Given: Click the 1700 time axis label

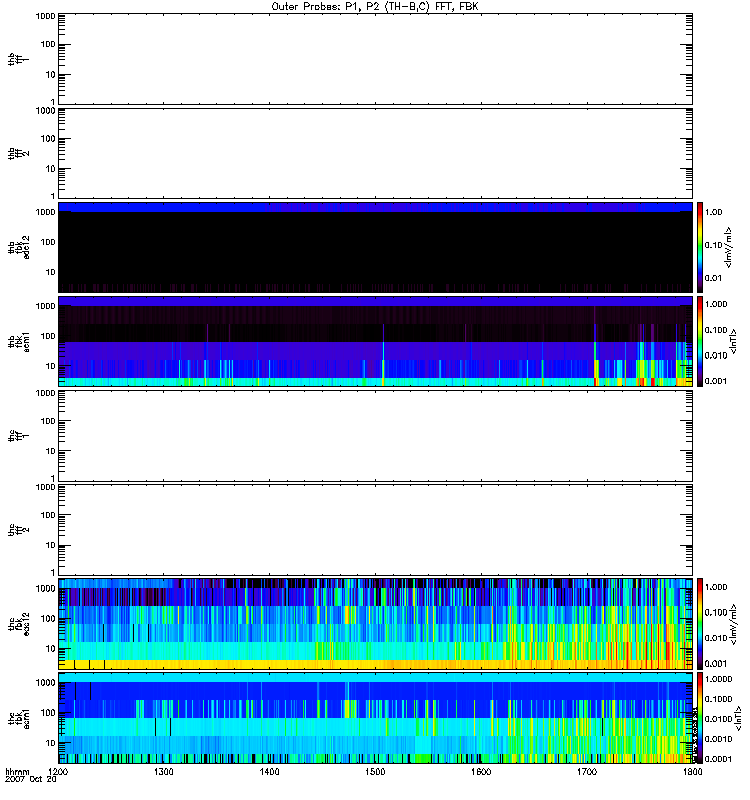Looking at the screenshot, I should point(585,773).
